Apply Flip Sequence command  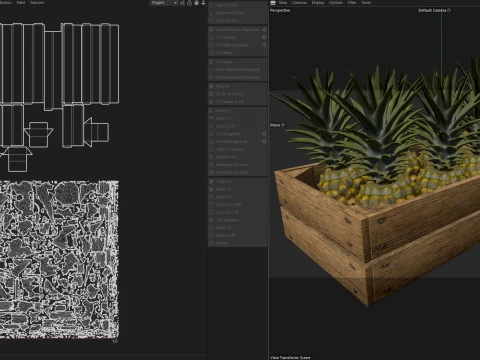click(x=238, y=220)
